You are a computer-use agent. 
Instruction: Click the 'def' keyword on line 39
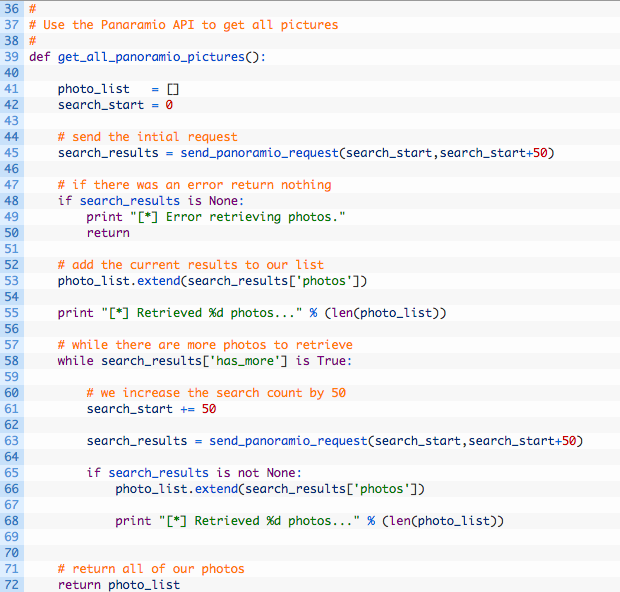40,57
